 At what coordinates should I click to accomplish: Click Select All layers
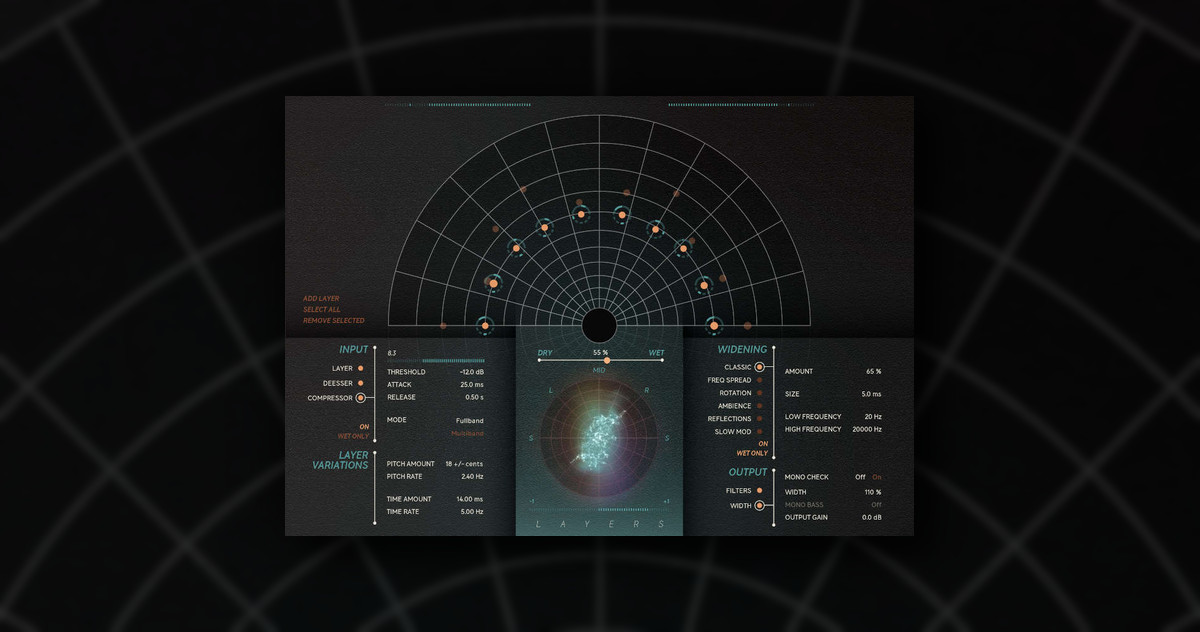(x=322, y=309)
